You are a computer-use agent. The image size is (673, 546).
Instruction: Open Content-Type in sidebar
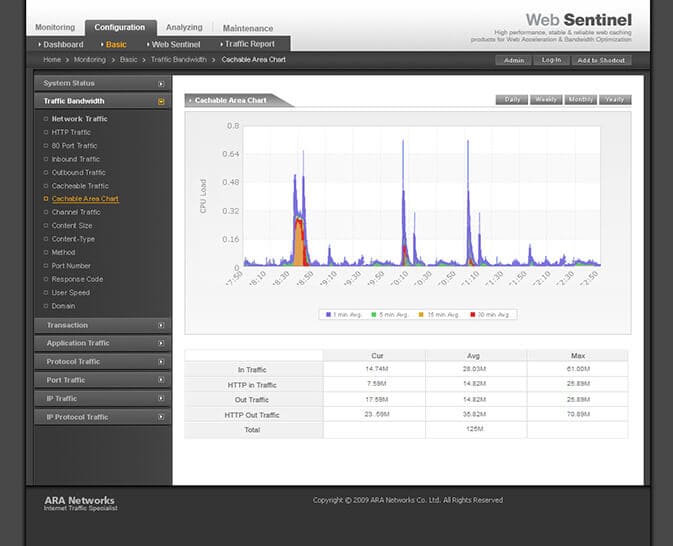tap(73, 239)
